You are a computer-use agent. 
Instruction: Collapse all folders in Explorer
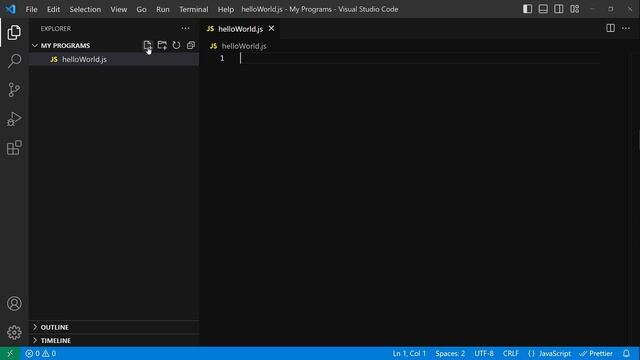(x=191, y=45)
